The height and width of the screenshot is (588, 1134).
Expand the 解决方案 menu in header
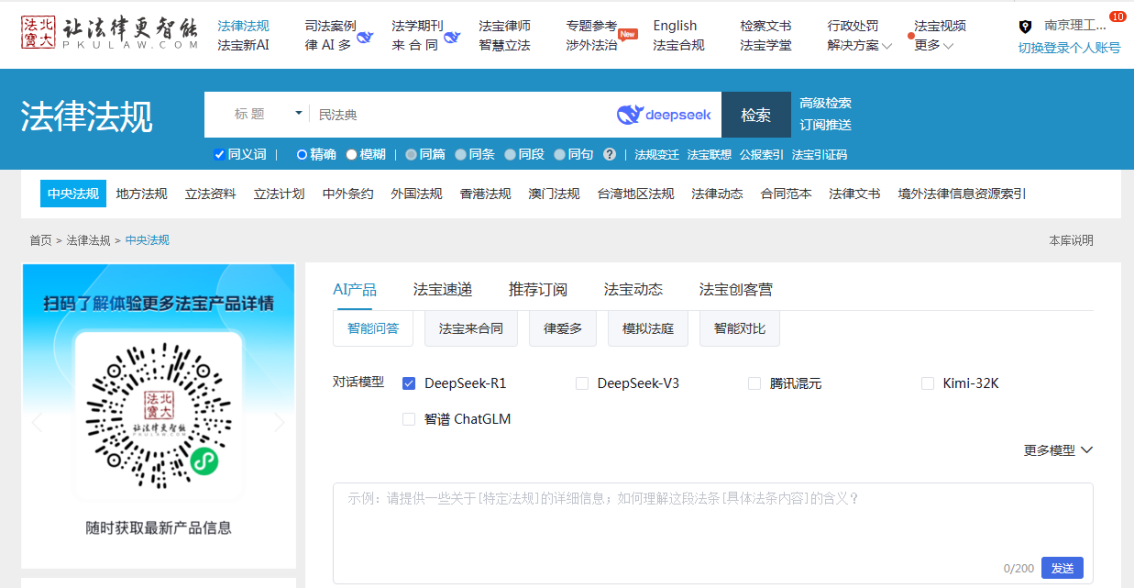pyautogui.click(x=859, y=45)
